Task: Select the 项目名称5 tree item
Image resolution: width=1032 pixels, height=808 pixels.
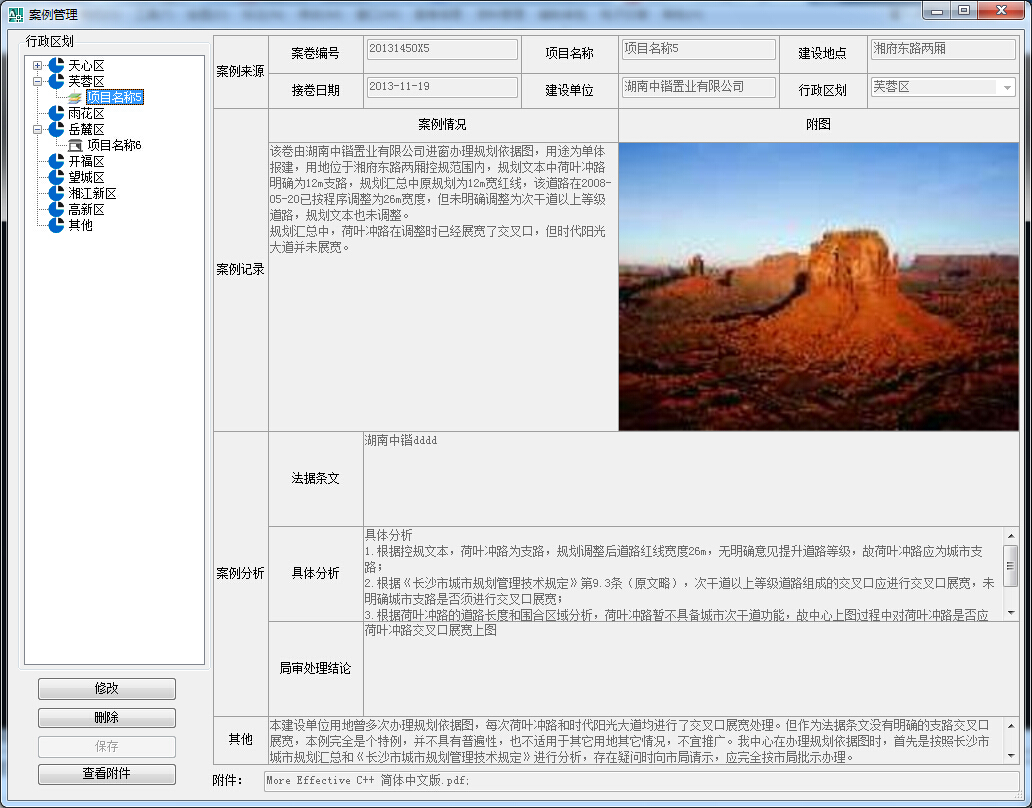Action: coord(115,97)
